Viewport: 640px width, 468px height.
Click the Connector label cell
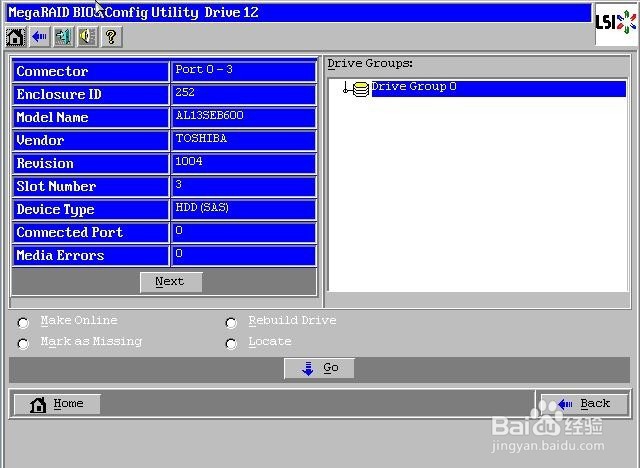(x=91, y=71)
